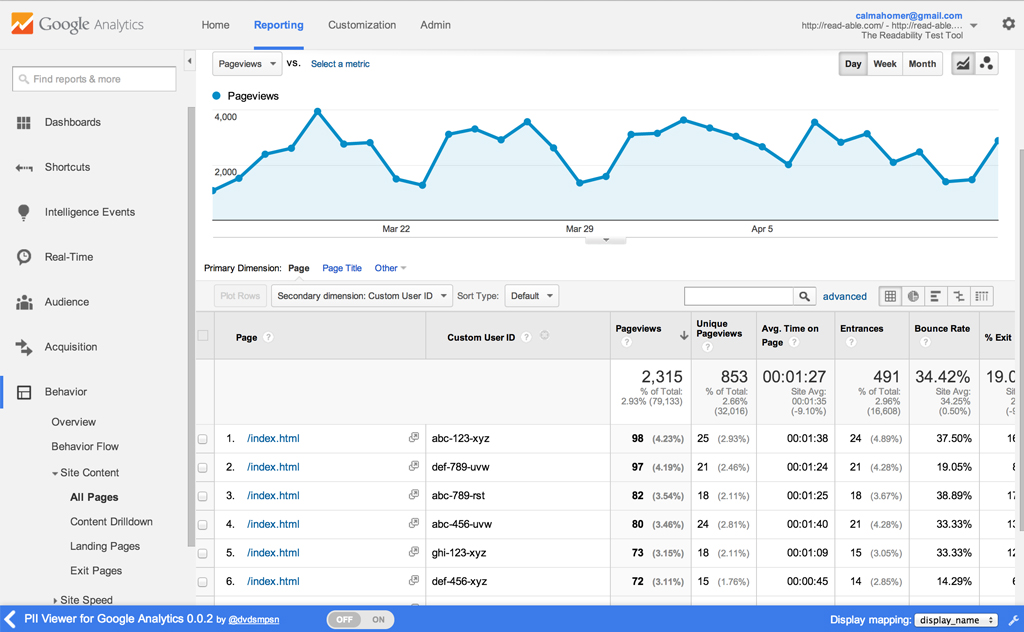Open the Other primary dimension dropdown
This screenshot has height=632, width=1024.
tap(390, 268)
